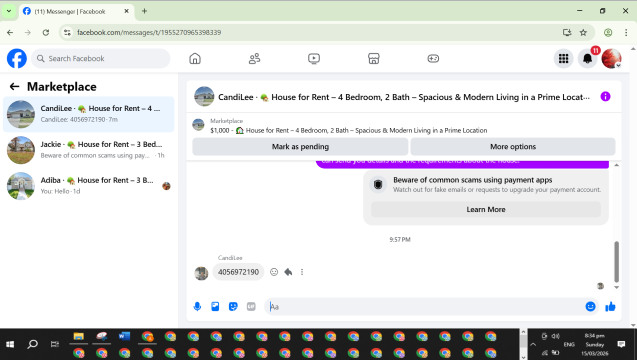This screenshot has height=360, width=637.
Task: Open notifications bell with 11 badge
Action: pyautogui.click(x=587, y=59)
